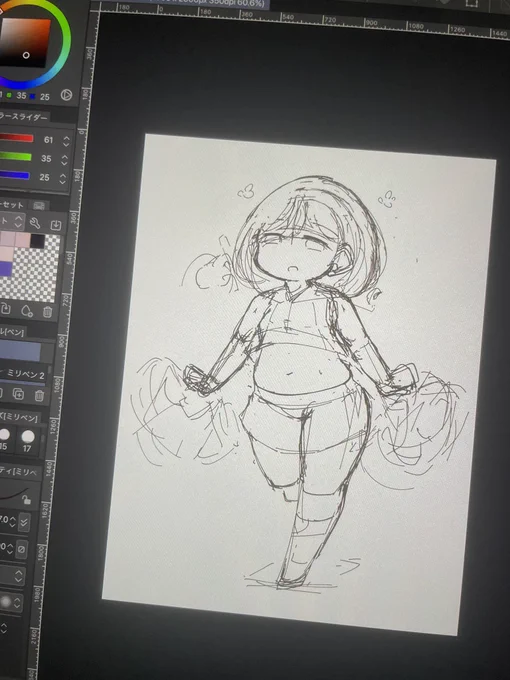510x680 pixels.
Task: Click the sub tool list scrollbar
Action: point(51,369)
